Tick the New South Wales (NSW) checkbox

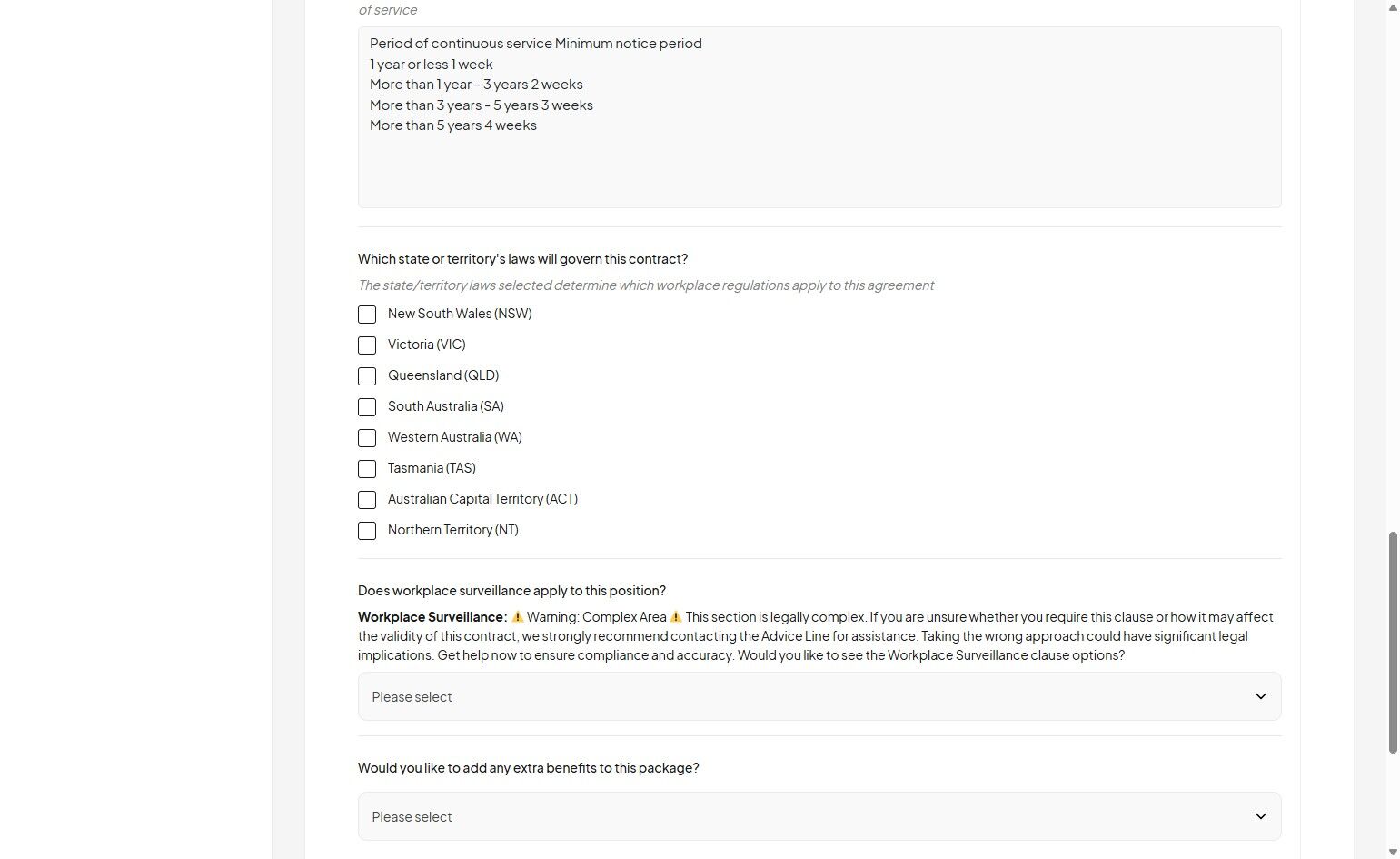(x=367, y=315)
